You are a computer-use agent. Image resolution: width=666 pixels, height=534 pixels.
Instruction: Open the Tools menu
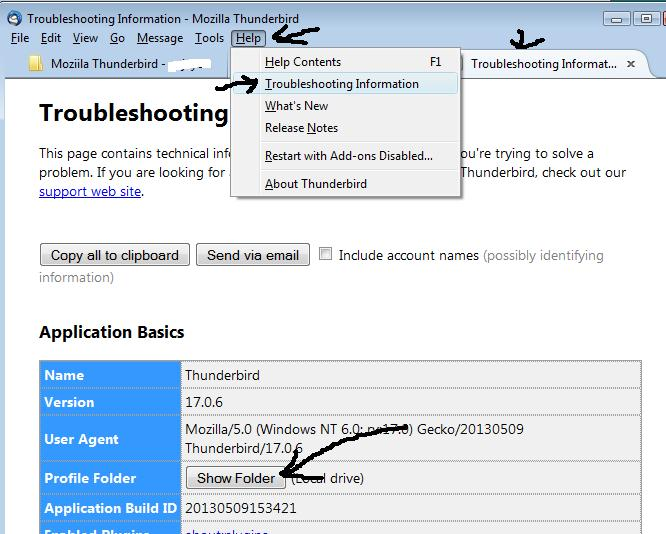(209, 38)
